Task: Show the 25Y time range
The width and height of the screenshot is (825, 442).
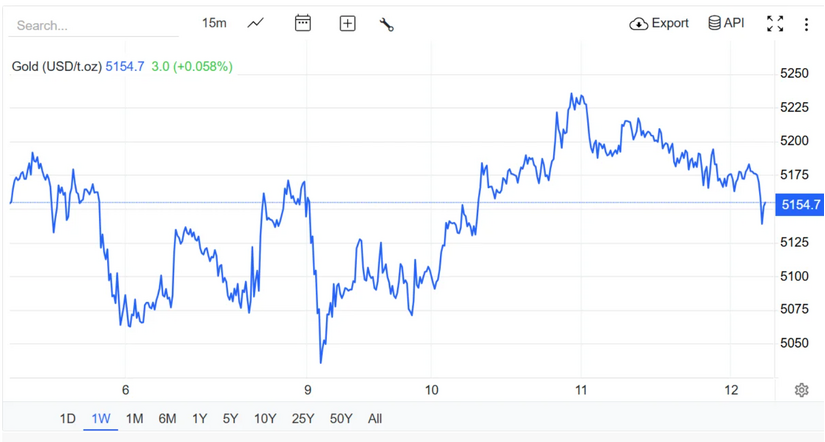Action: (x=302, y=418)
